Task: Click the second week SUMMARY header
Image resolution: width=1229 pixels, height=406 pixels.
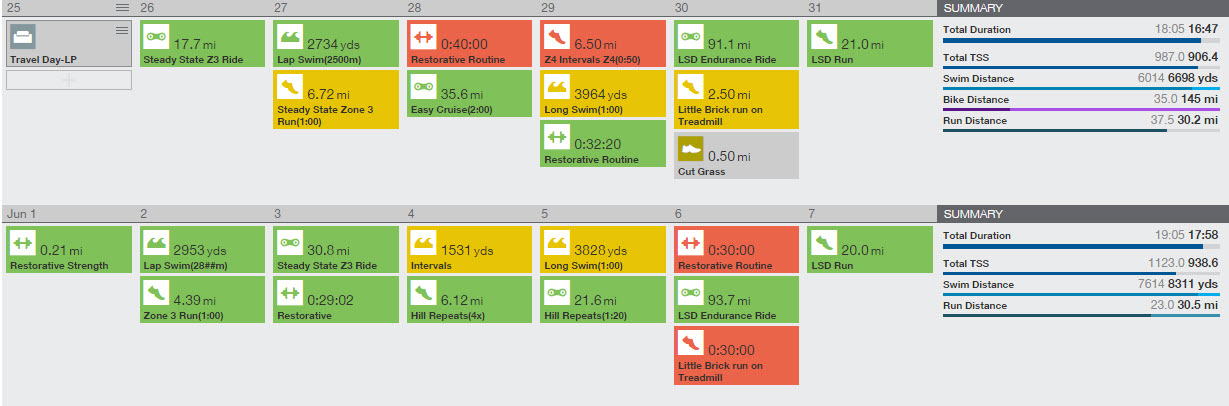Action: (1083, 213)
